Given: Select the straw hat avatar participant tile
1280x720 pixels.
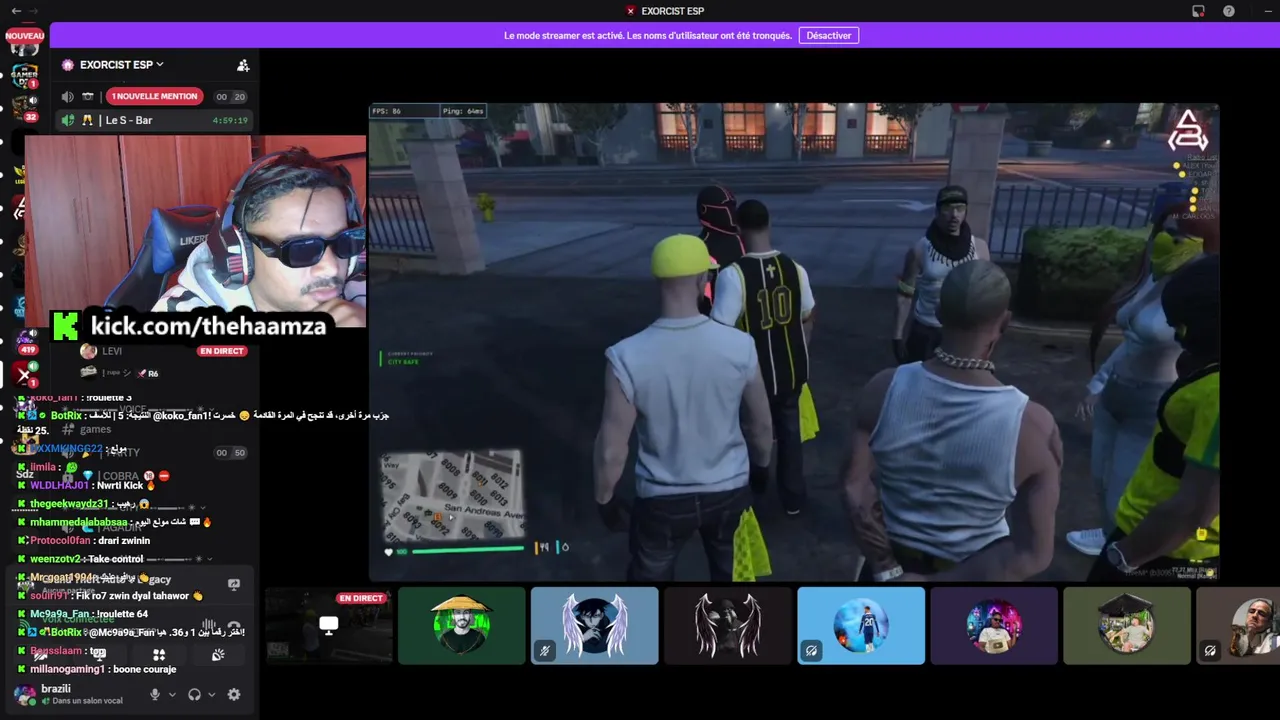Looking at the screenshot, I should pos(462,626).
